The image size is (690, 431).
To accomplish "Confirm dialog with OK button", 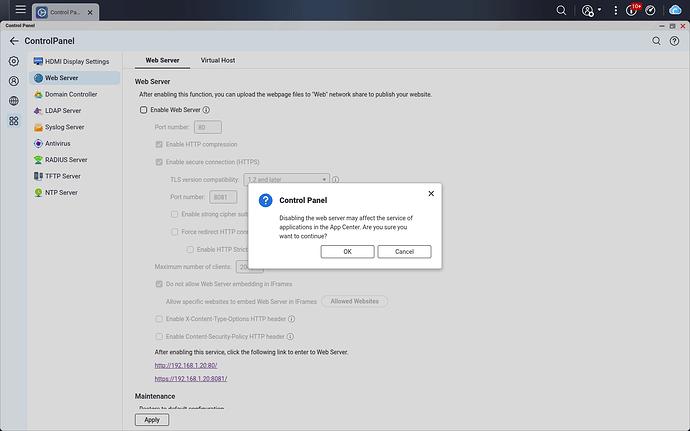I will [348, 252].
